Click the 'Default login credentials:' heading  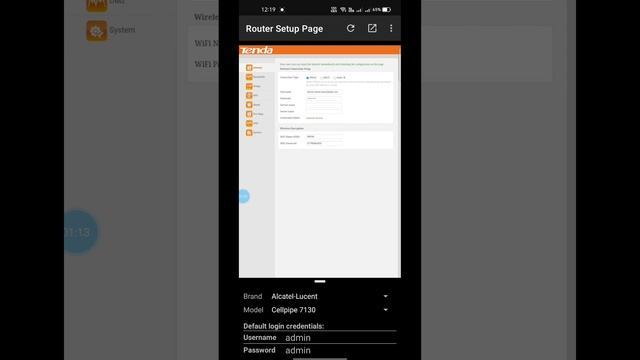point(283,326)
